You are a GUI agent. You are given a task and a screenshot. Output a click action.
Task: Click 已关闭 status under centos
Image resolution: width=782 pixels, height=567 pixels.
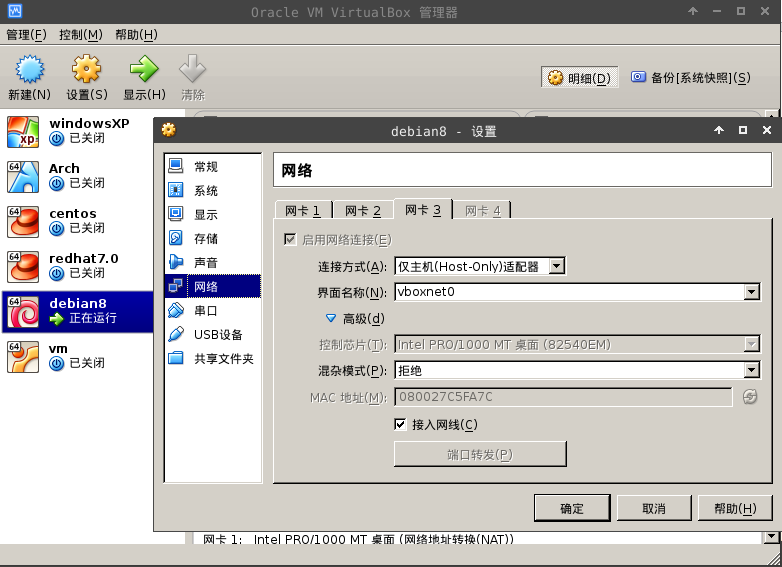pos(87,227)
